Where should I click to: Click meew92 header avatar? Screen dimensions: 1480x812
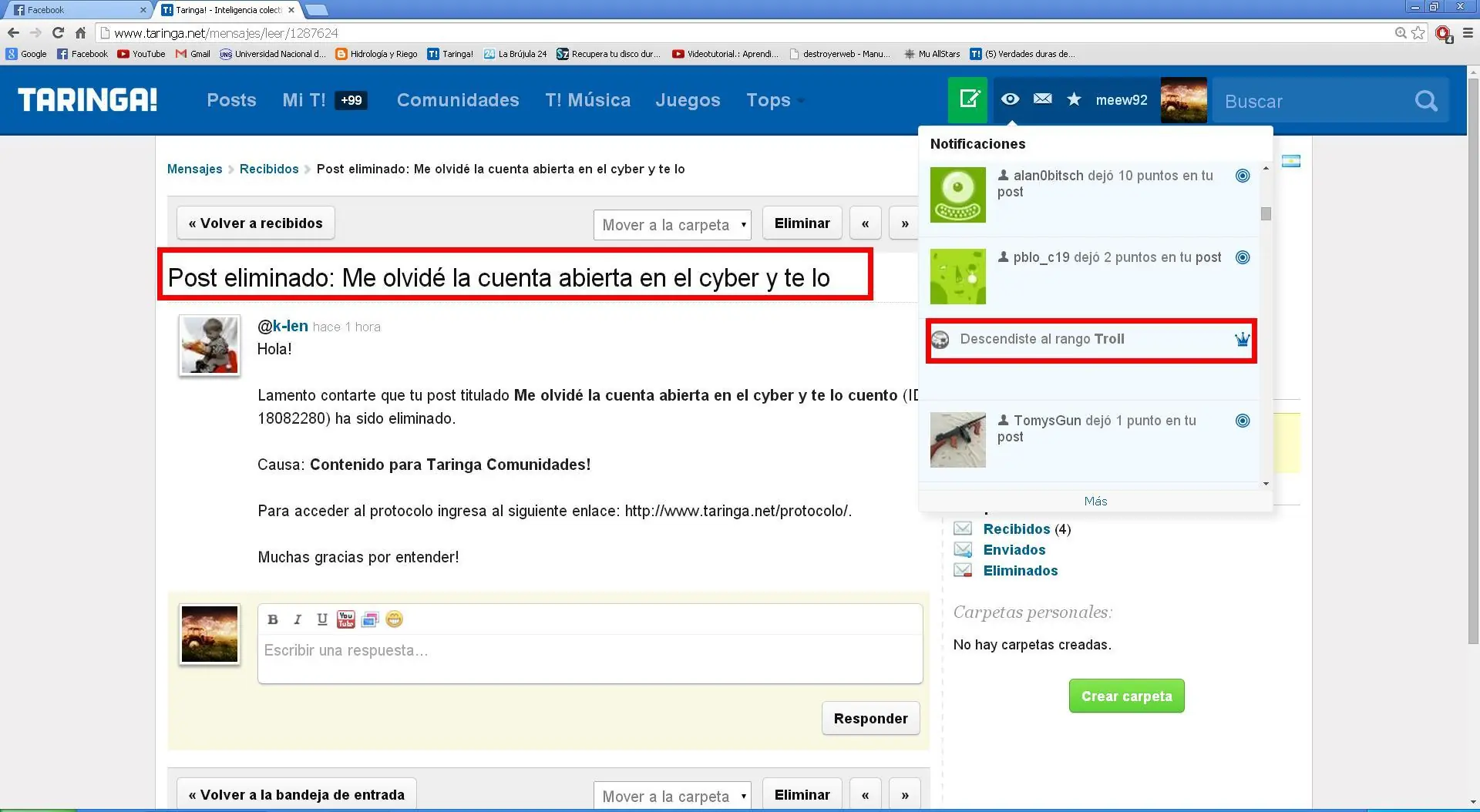(x=1183, y=99)
